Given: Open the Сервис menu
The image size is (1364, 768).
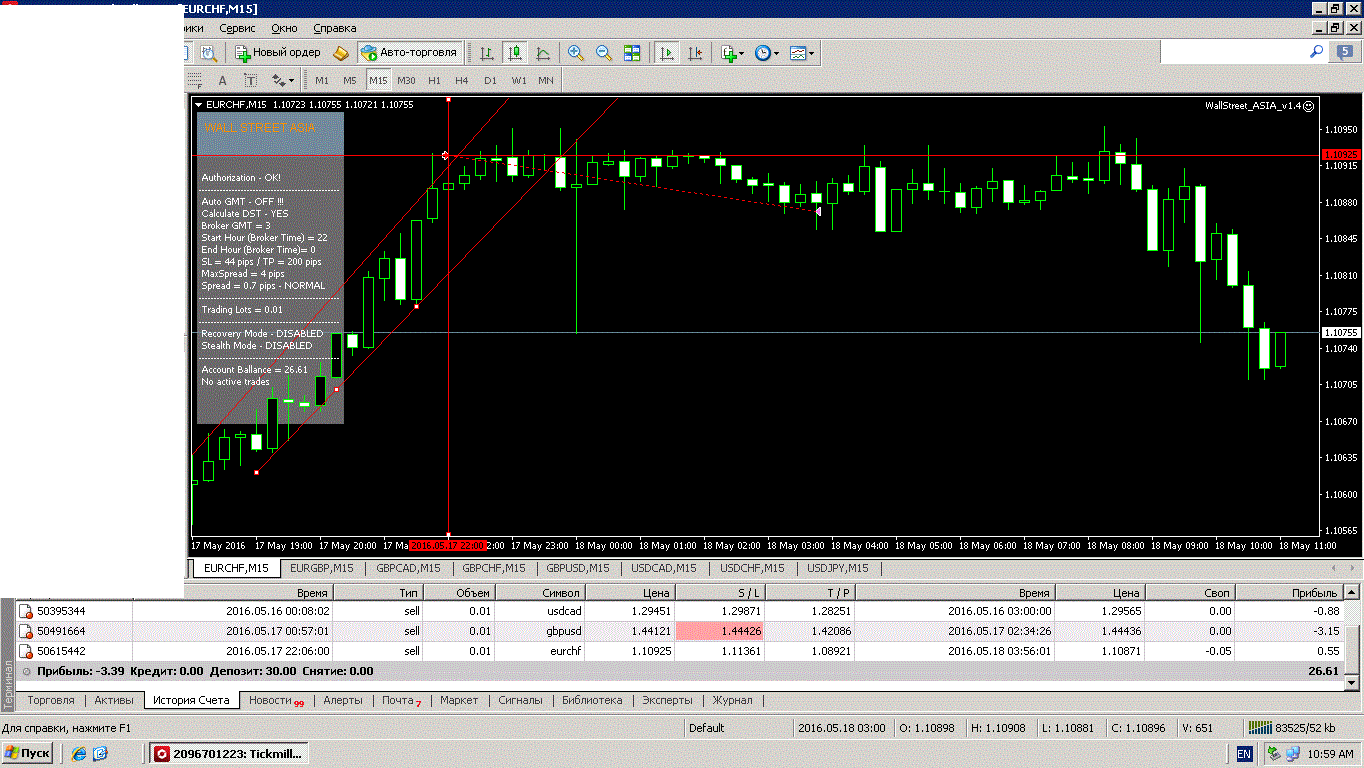Looking at the screenshot, I should 237,28.
